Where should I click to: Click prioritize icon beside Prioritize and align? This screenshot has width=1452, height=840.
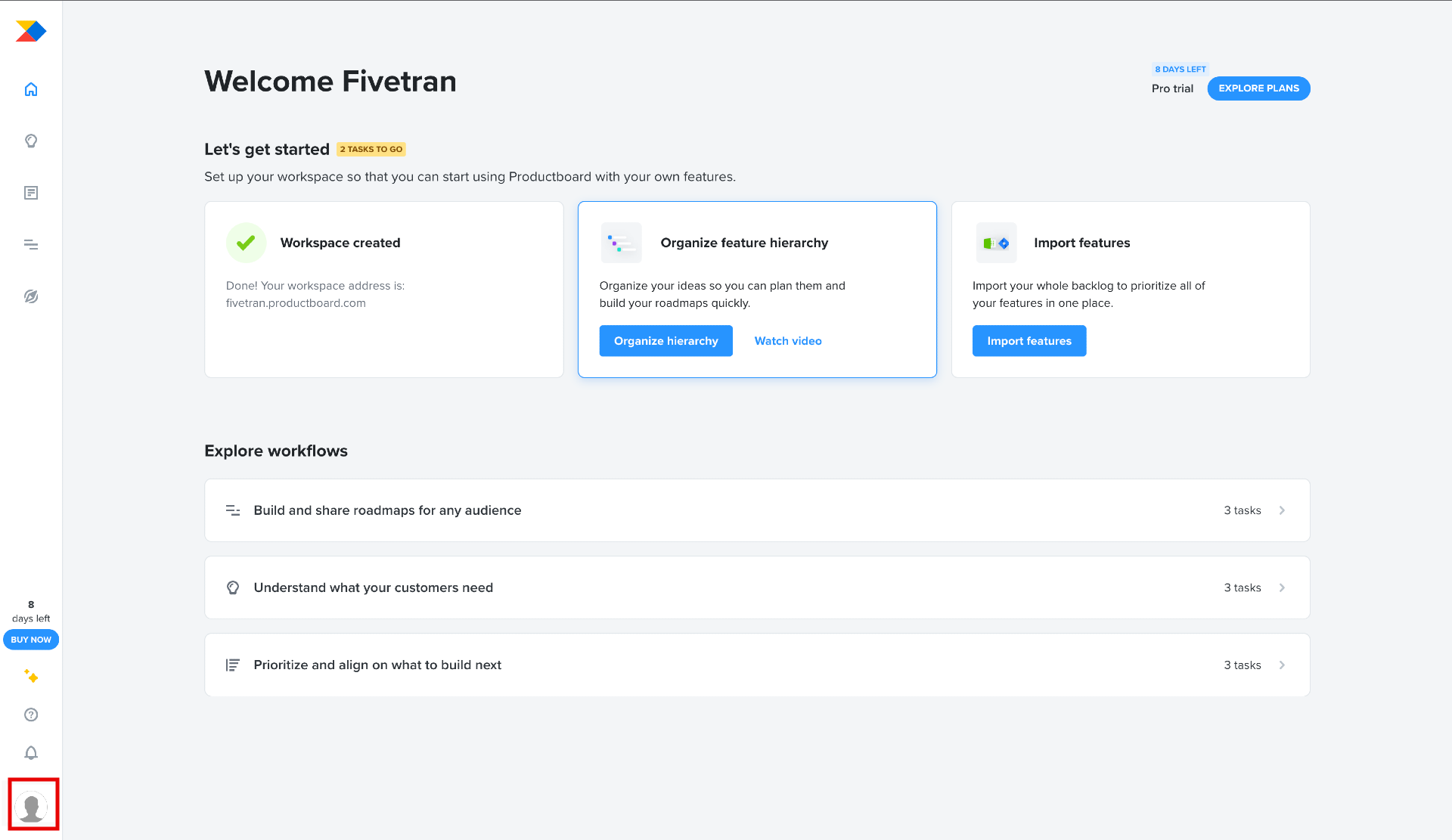(x=233, y=665)
